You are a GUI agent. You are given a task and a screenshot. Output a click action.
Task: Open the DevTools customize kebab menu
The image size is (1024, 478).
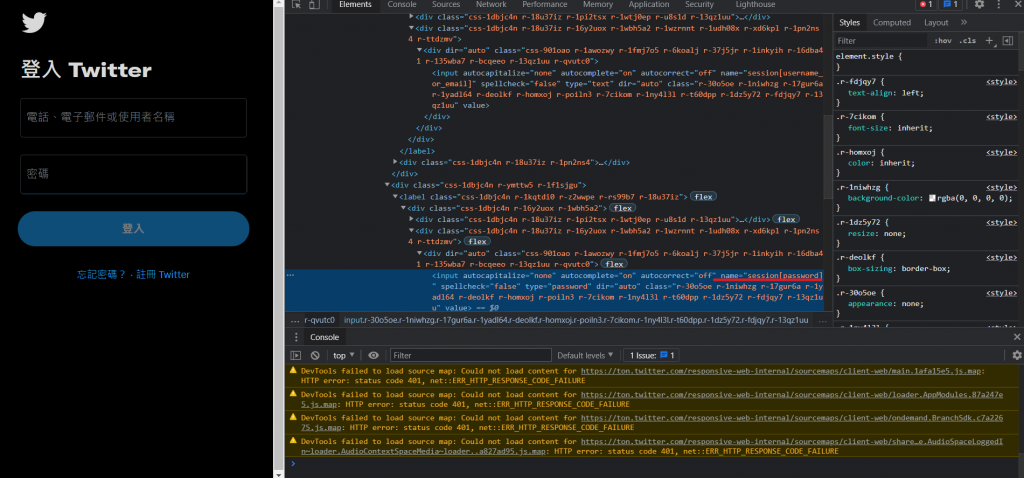pyautogui.click(x=999, y=5)
